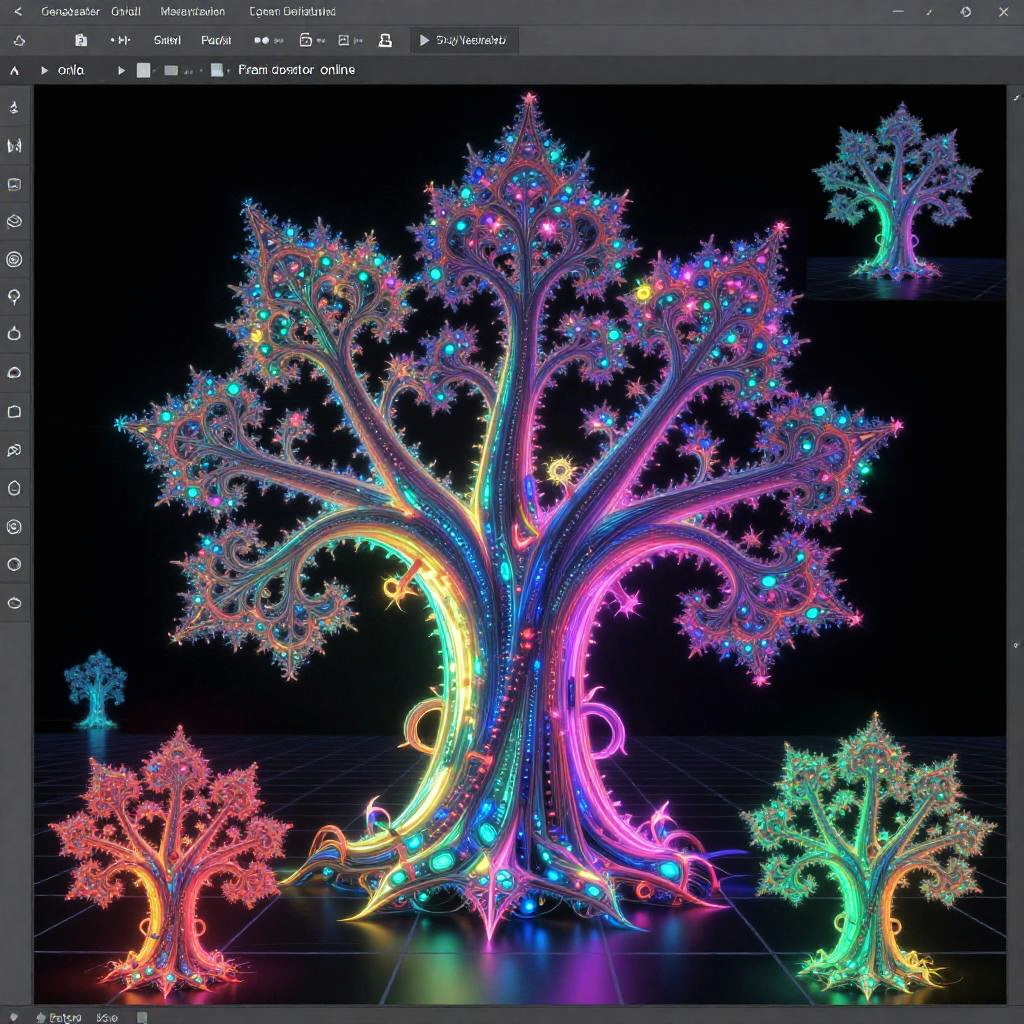Click the blue-gray swatch before 'Fram dosstor online'

217,70
